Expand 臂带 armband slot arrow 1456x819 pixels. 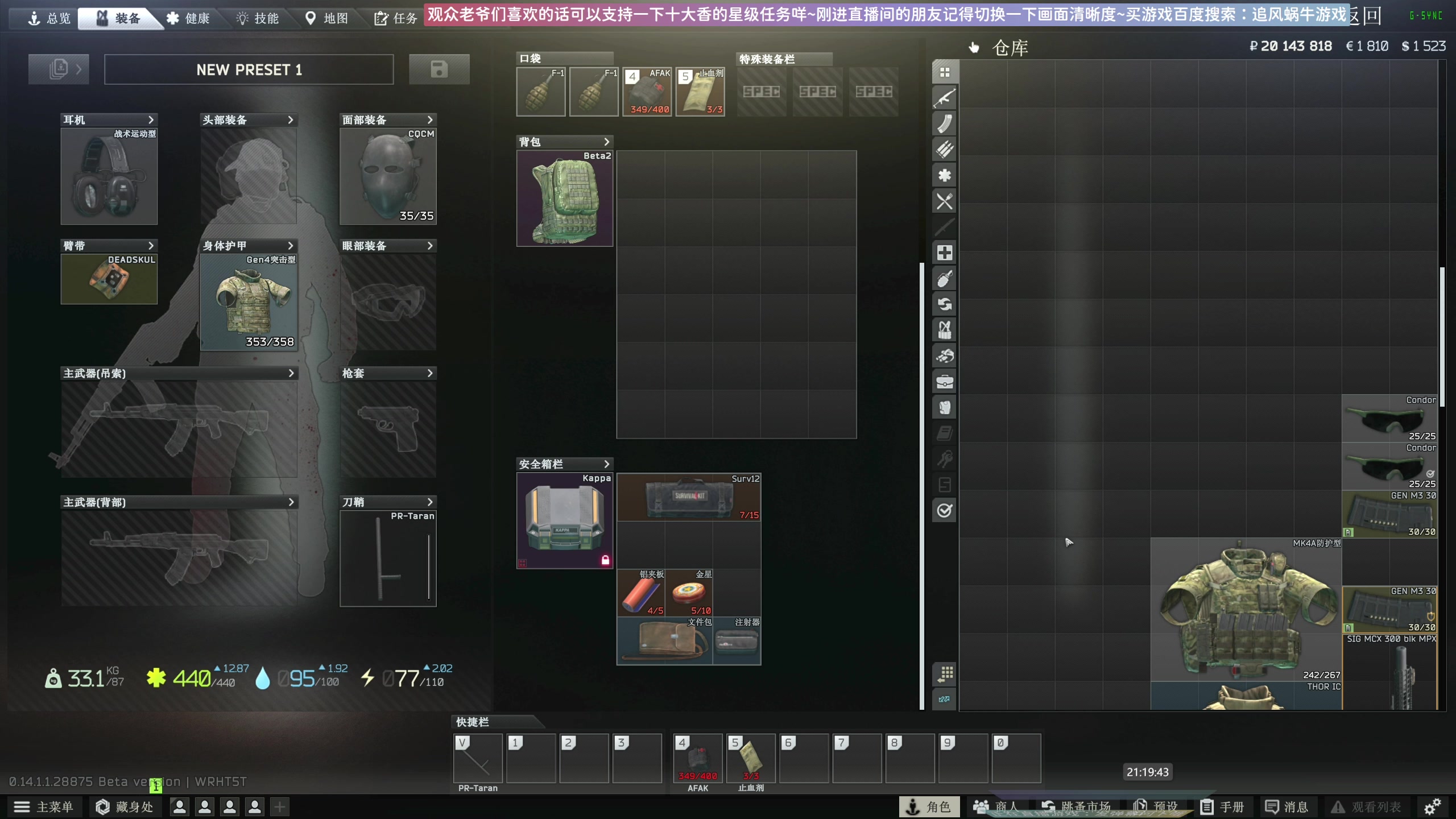click(151, 246)
